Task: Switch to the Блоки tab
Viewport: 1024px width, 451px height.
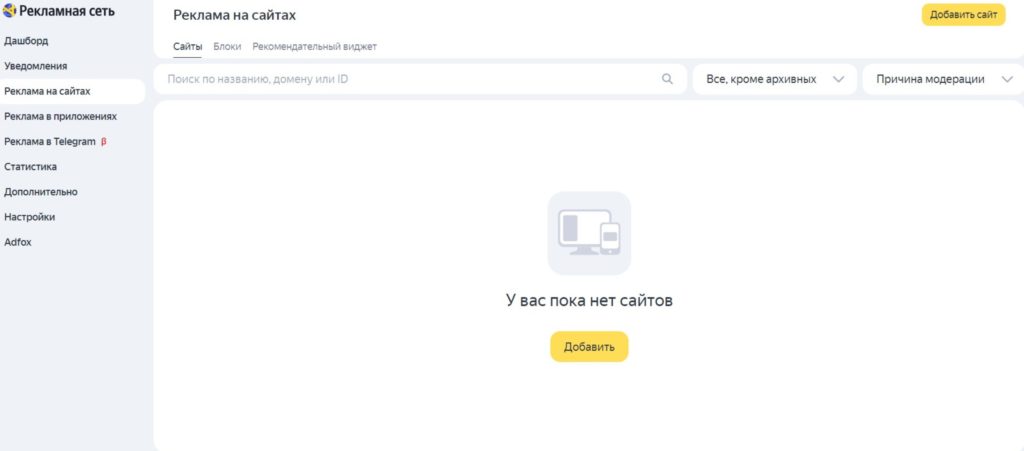Action: coord(227,47)
